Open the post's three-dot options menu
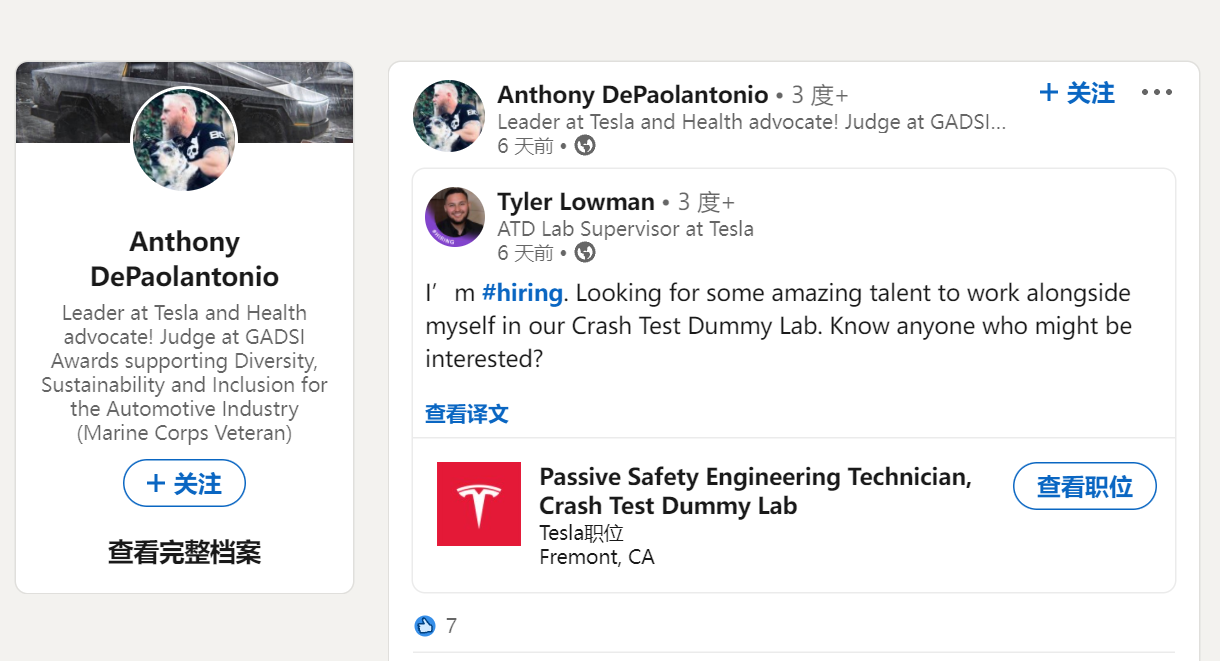The height and width of the screenshot is (661, 1220). 1156,93
